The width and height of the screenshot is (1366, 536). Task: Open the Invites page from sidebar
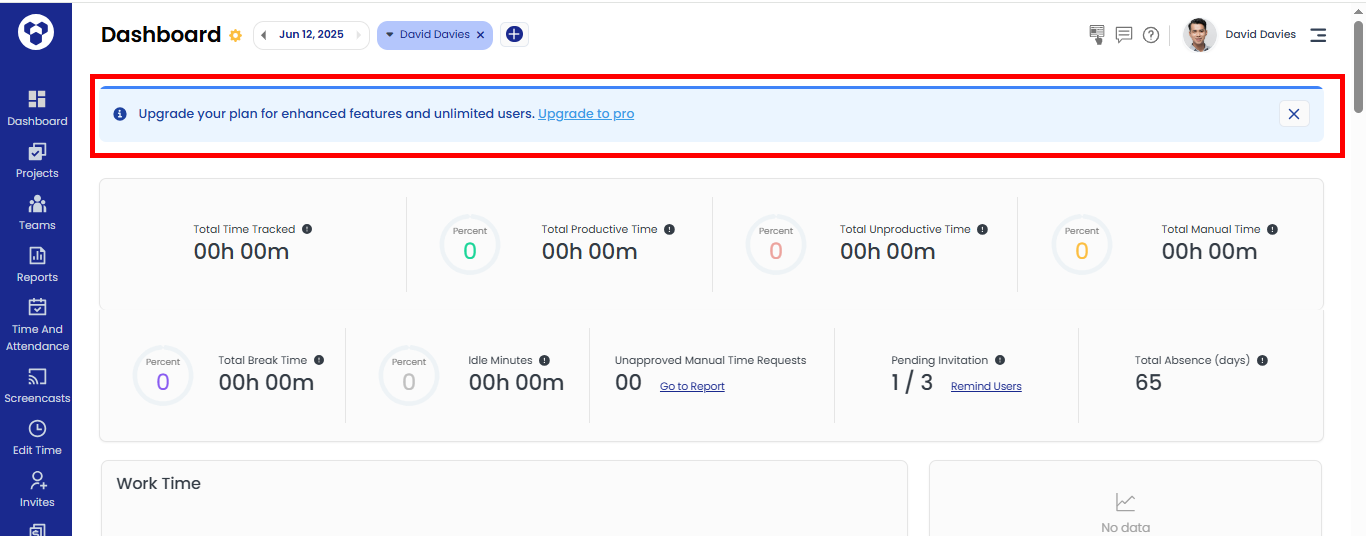pos(37,489)
